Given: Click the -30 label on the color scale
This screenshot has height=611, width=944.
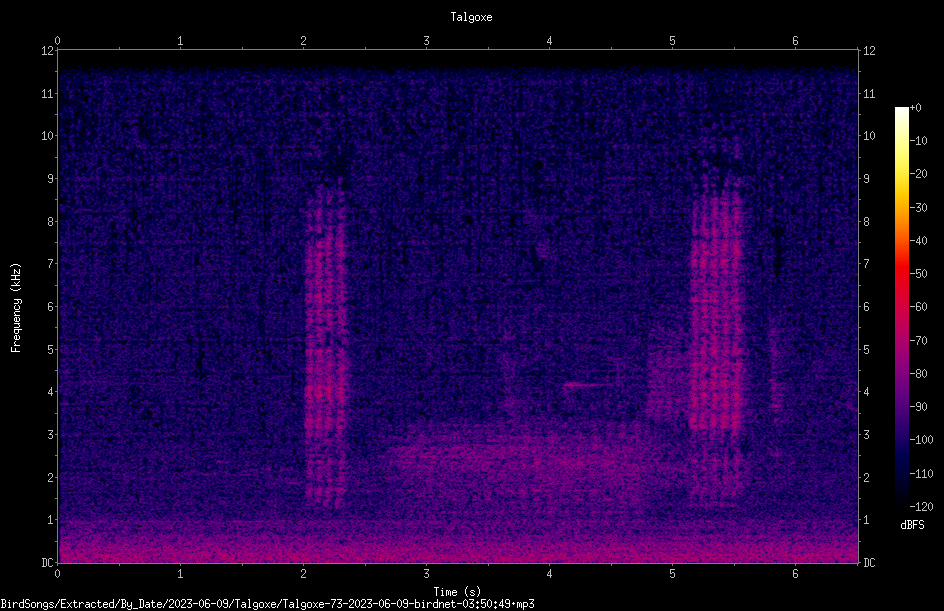Looking at the screenshot, I should coord(918,208).
